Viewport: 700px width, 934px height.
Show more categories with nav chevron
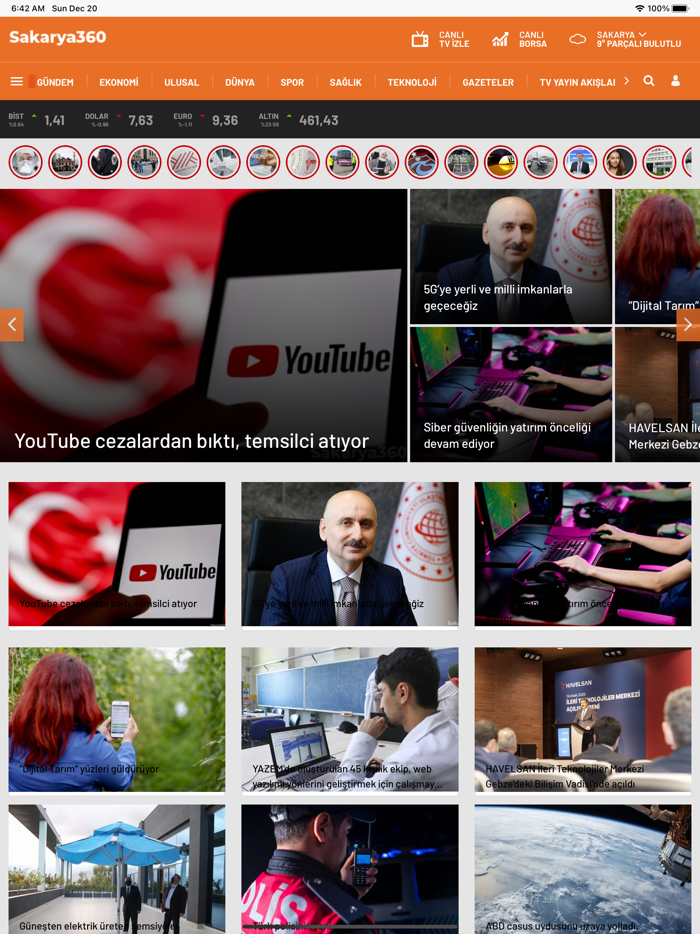coord(627,81)
